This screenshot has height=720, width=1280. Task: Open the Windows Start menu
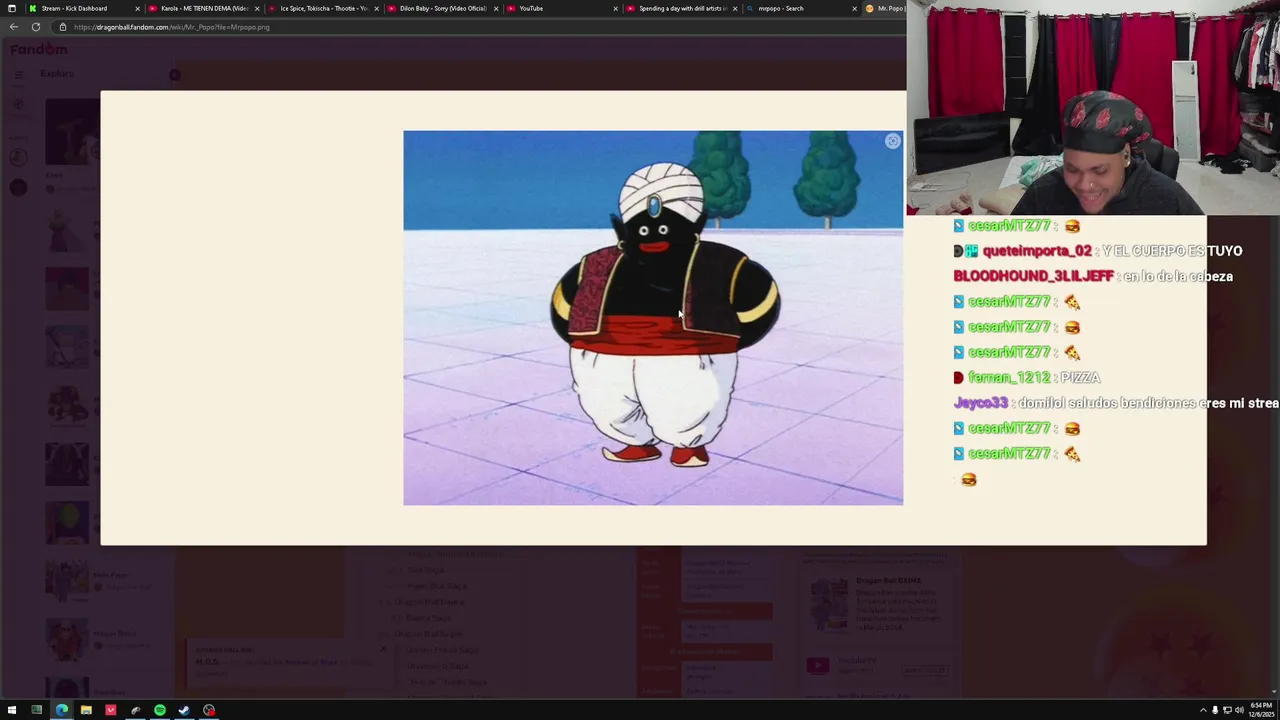point(12,710)
